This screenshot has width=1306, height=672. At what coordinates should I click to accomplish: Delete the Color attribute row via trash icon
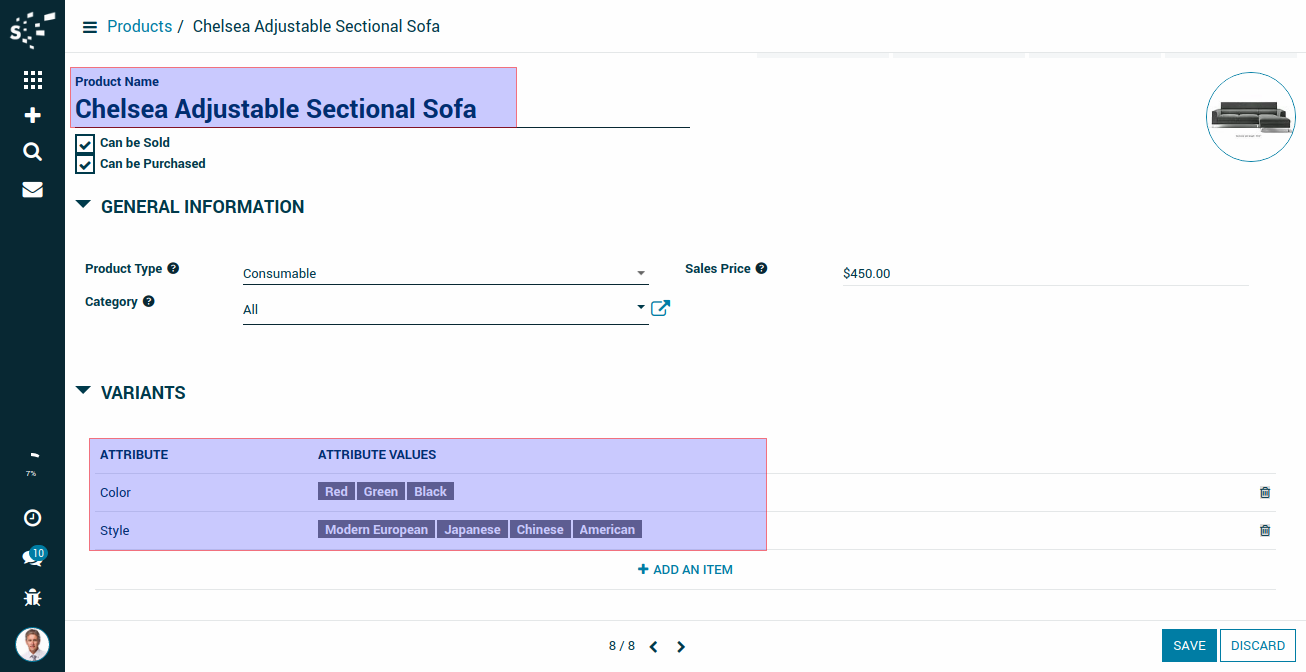(1265, 492)
